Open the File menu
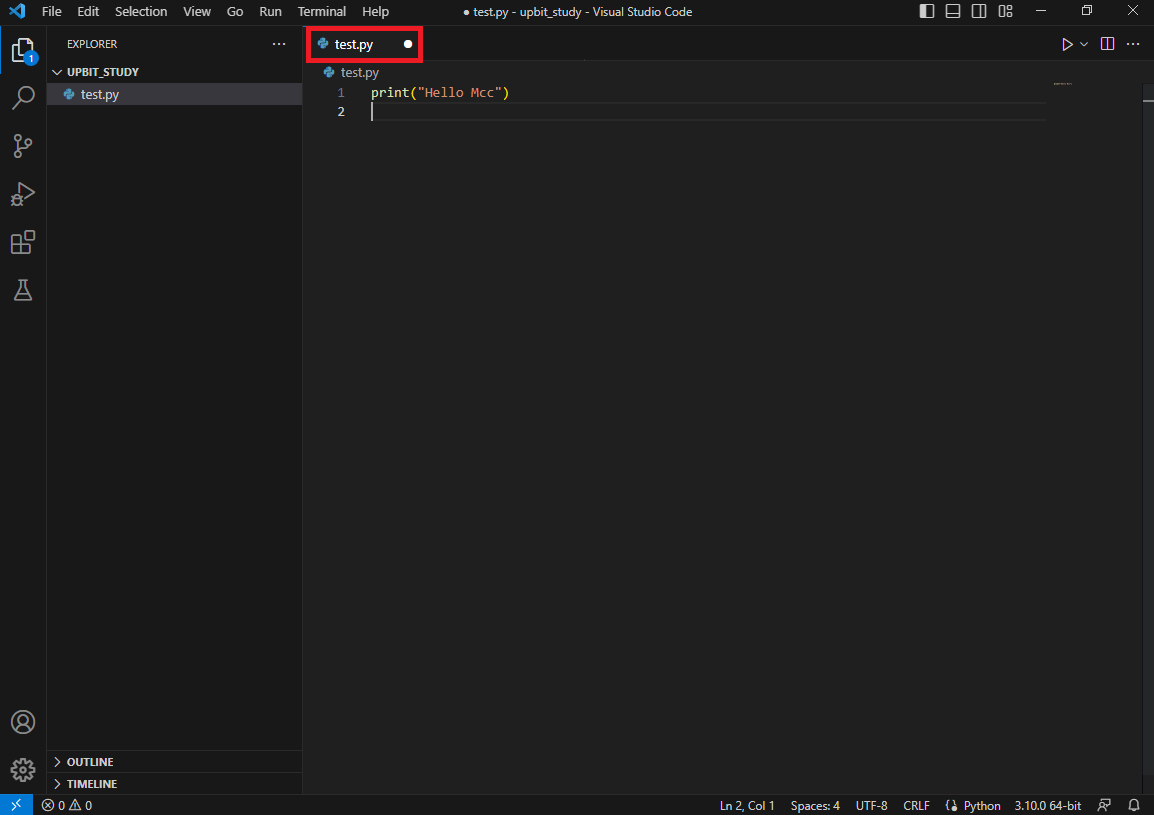Image resolution: width=1154 pixels, height=815 pixels. (x=52, y=12)
